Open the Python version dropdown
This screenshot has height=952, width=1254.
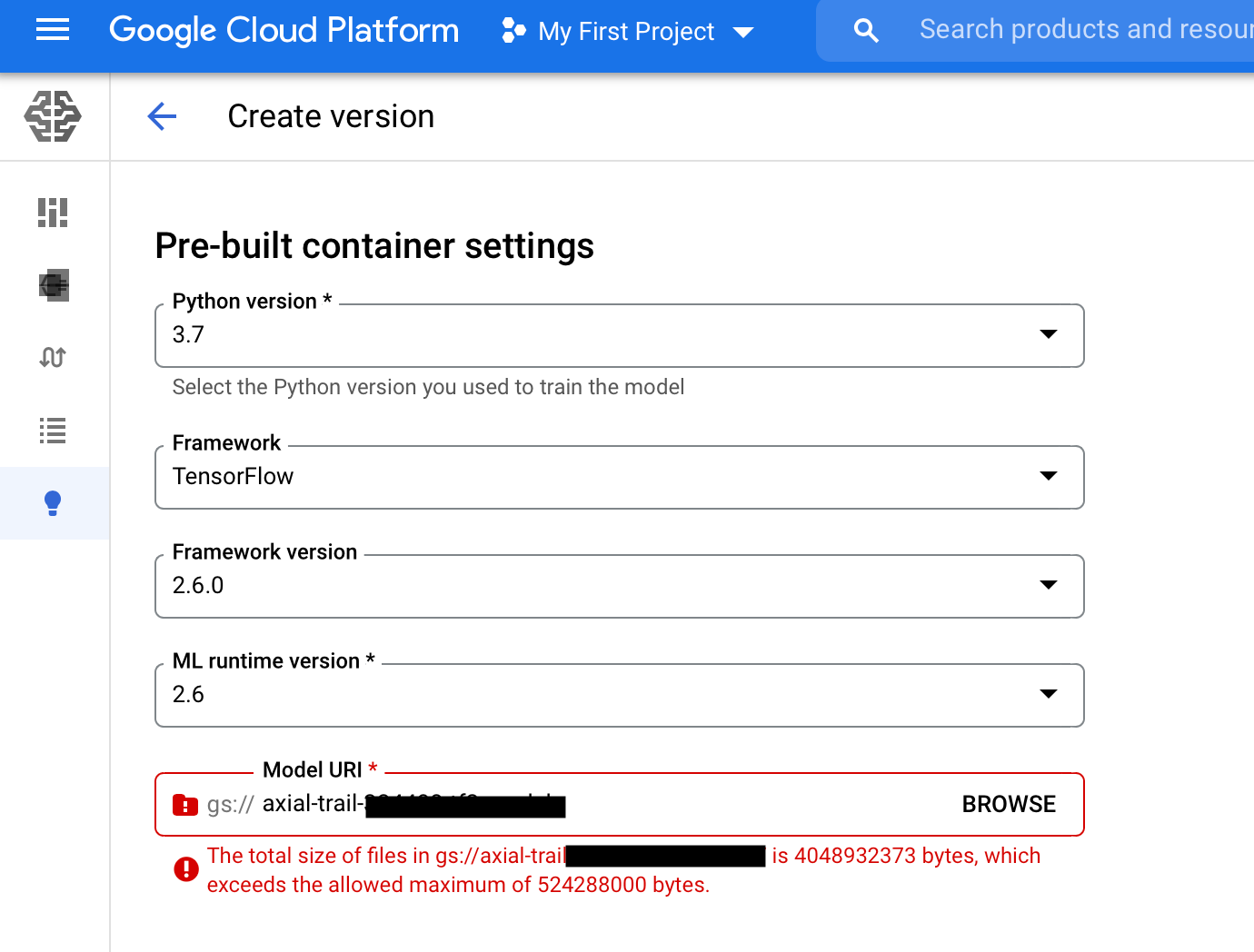619,335
